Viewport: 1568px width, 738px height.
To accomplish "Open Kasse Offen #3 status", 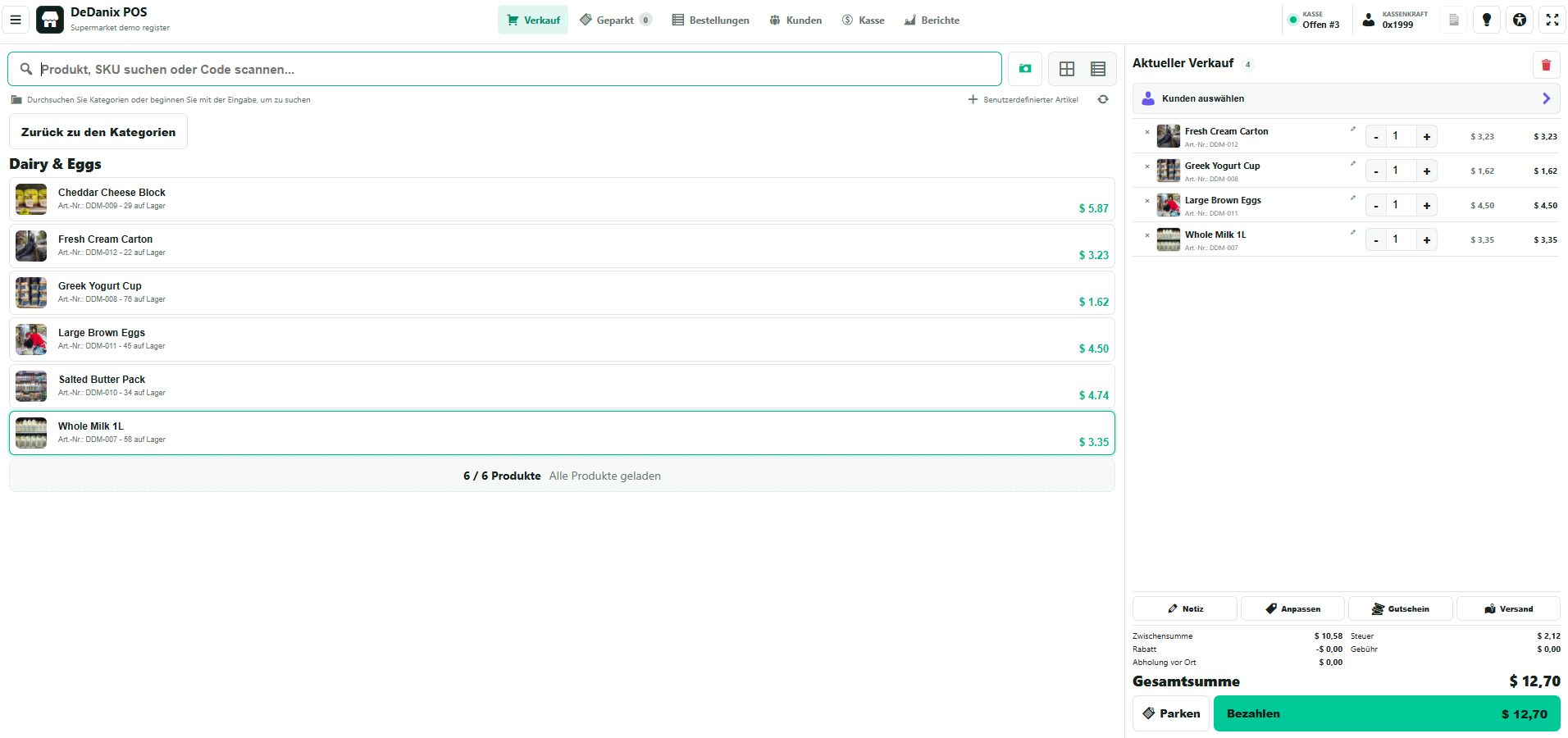I will pos(1315,20).
